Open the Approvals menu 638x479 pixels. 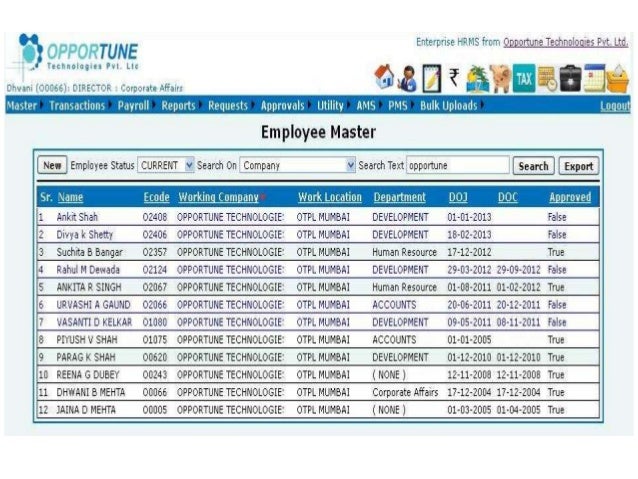(x=283, y=106)
